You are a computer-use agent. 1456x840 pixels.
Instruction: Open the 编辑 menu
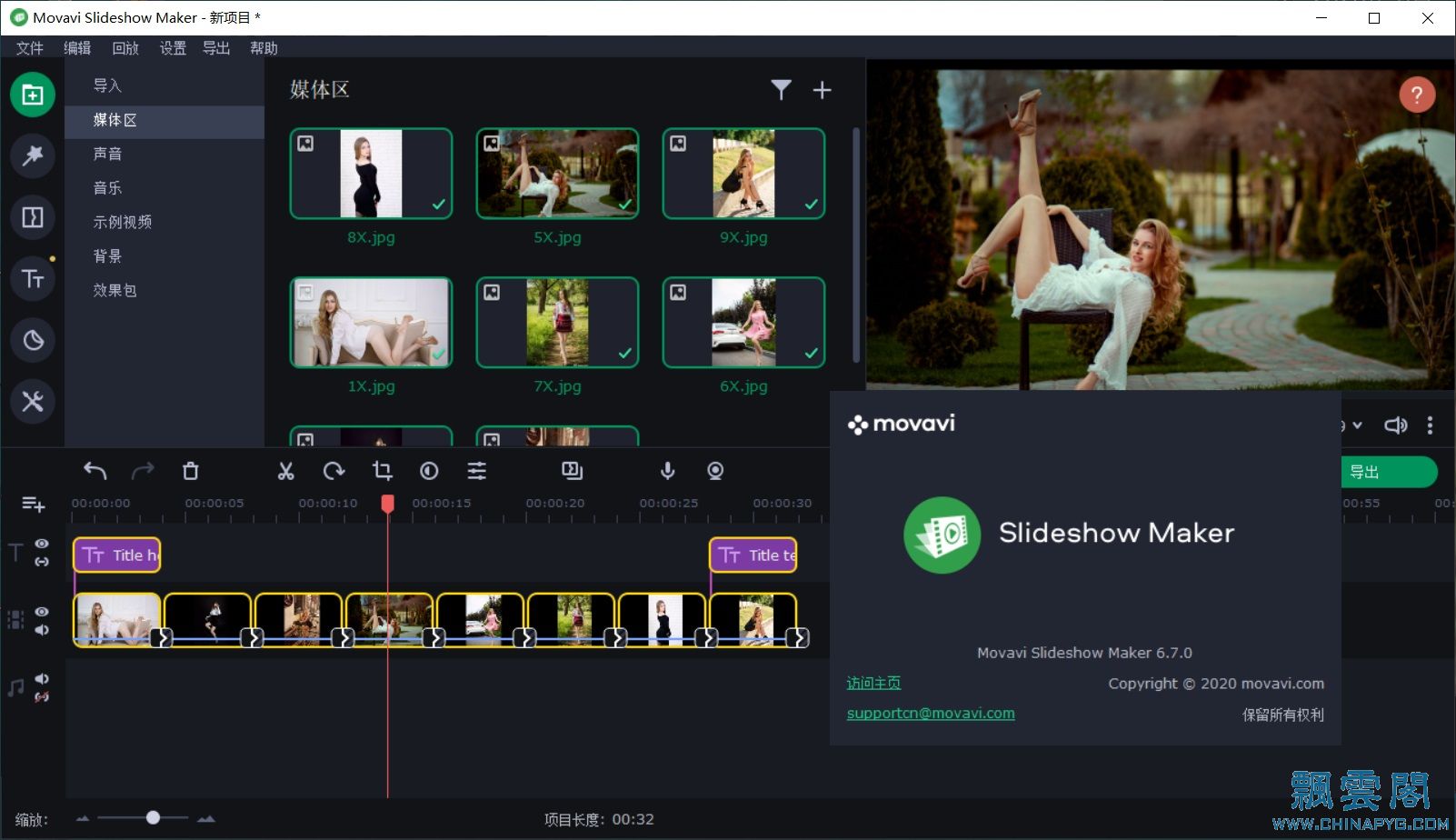pyautogui.click(x=77, y=48)
